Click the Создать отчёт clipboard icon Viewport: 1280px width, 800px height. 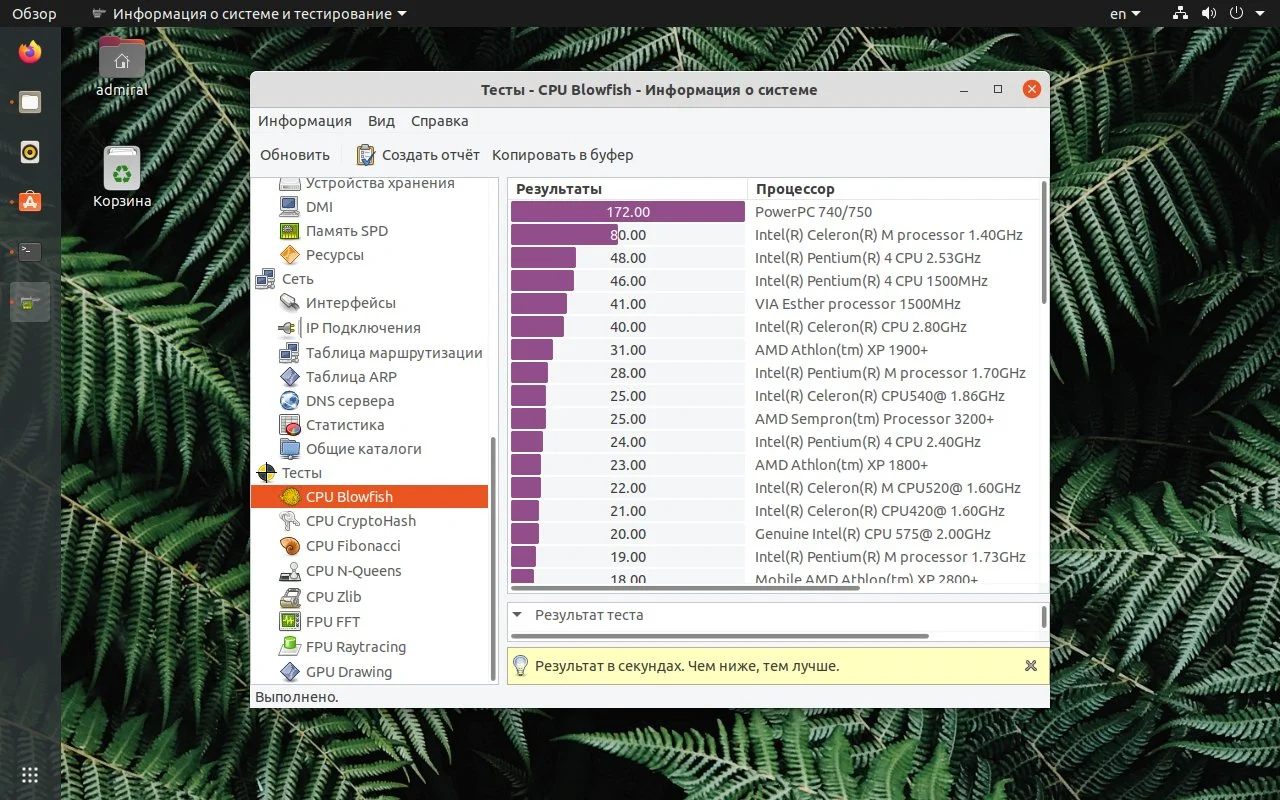[x=366, y=155]
